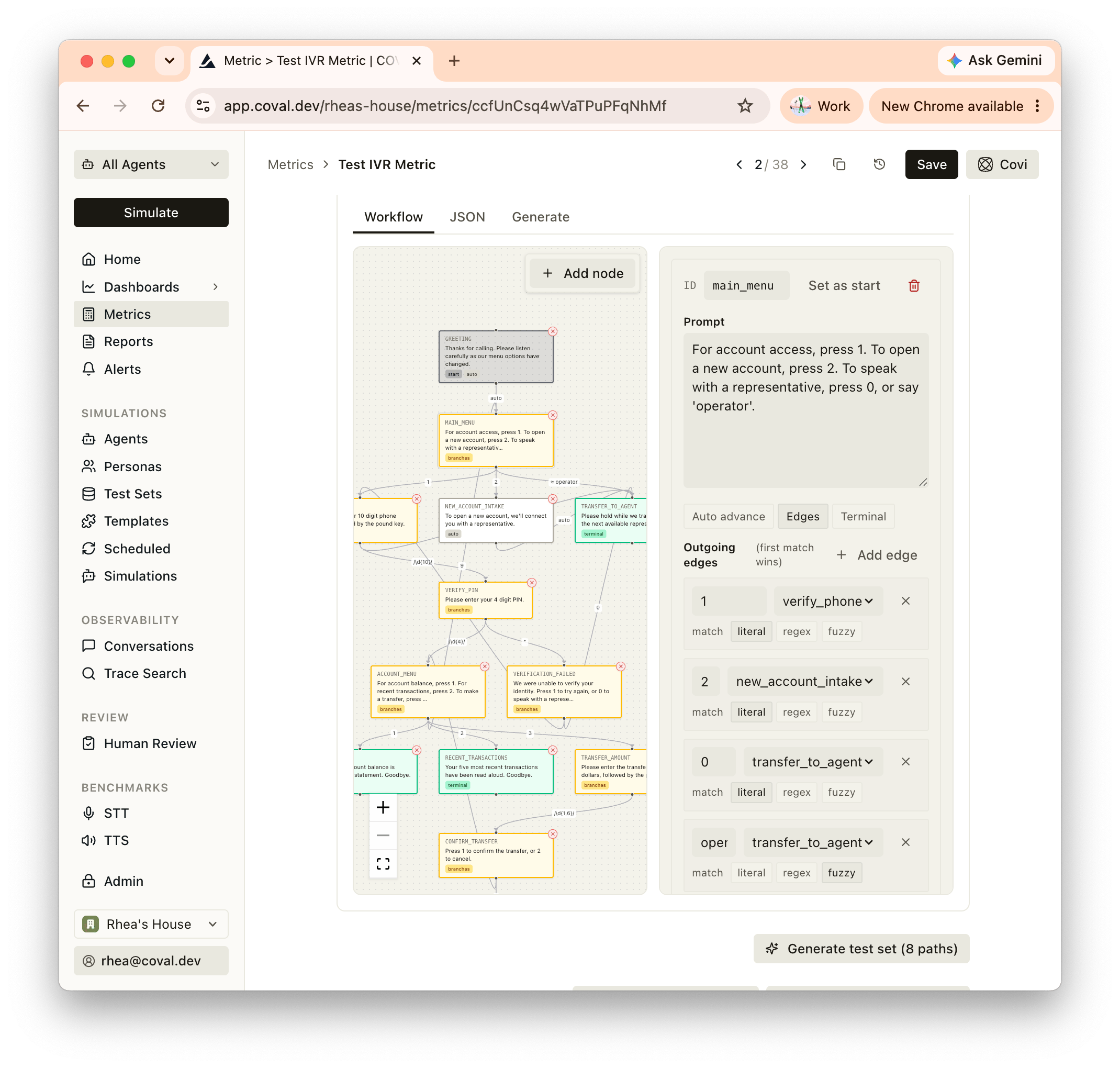1120x1068 pixels.
Task: Open Chrome tab search dropdown
Action: pos(170,61)
